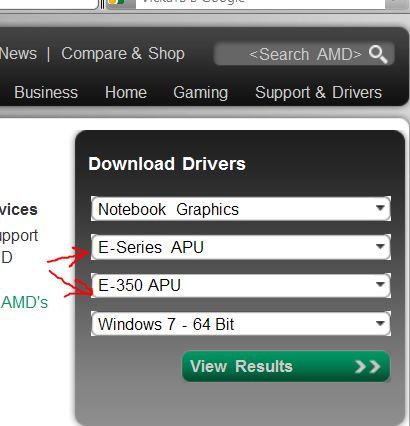Click the magnifying glass search icon

378,54
